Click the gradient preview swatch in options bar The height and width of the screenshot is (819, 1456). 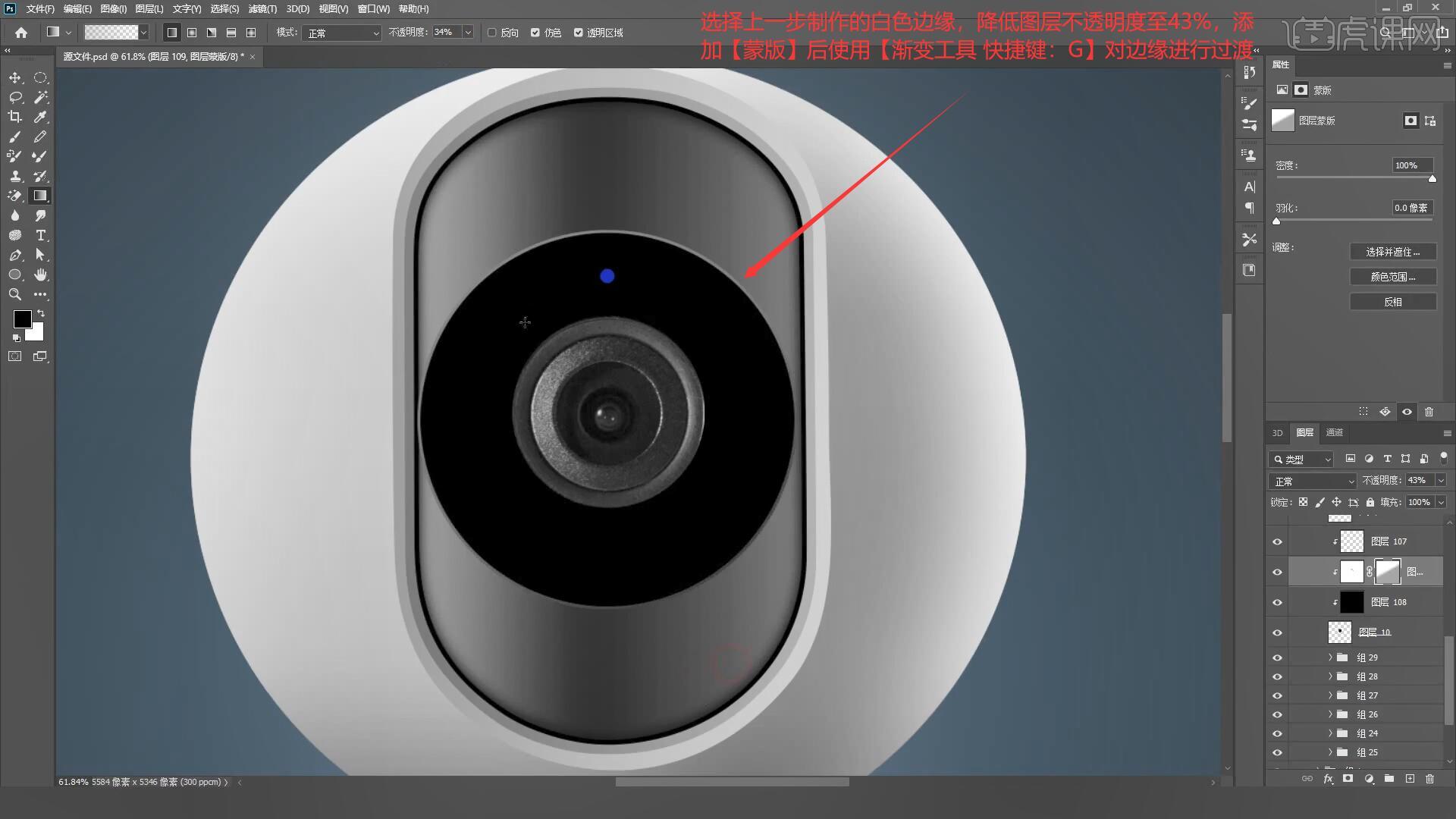coord(111,33)
